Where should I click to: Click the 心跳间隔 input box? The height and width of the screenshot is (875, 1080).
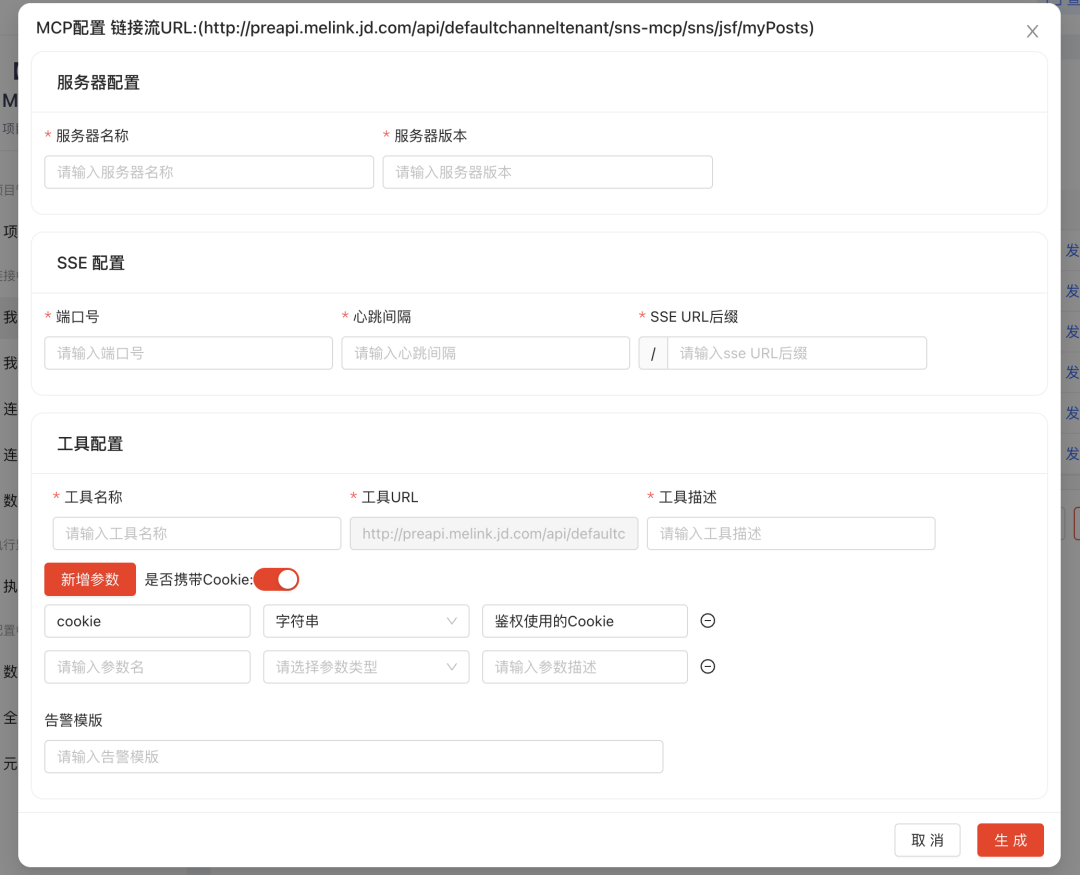point(485,353)
